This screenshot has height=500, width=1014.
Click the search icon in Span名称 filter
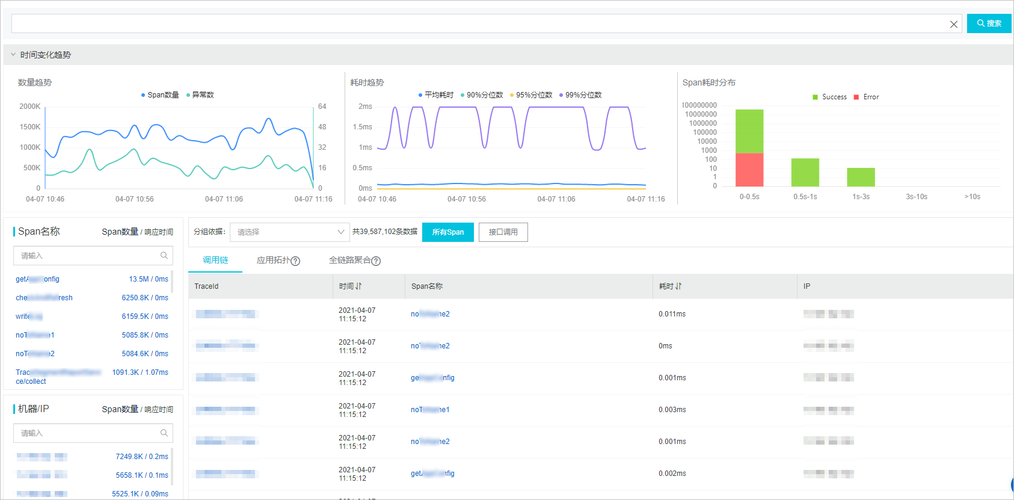pos(165,255)
